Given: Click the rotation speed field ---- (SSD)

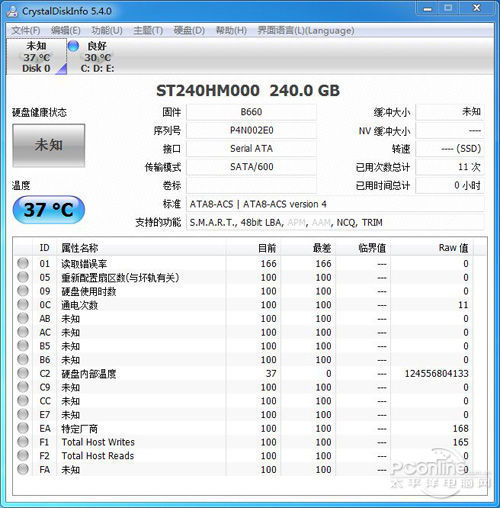Looking at the screenshot, I should coord(450,149).
